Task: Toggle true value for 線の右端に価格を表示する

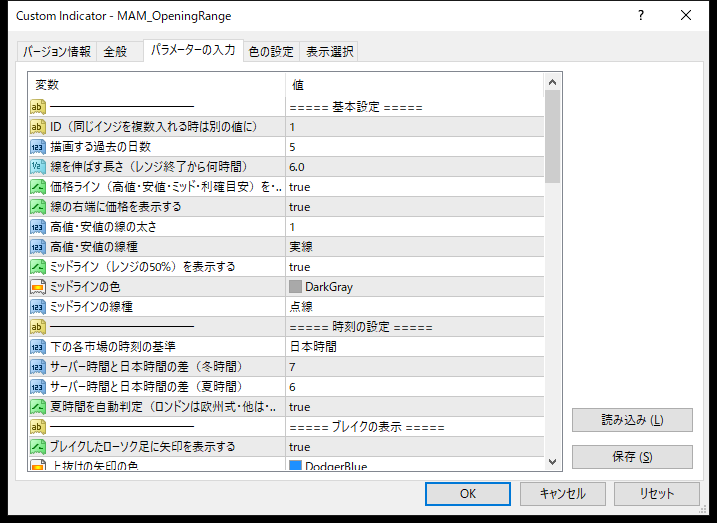Action: point(415,207)
